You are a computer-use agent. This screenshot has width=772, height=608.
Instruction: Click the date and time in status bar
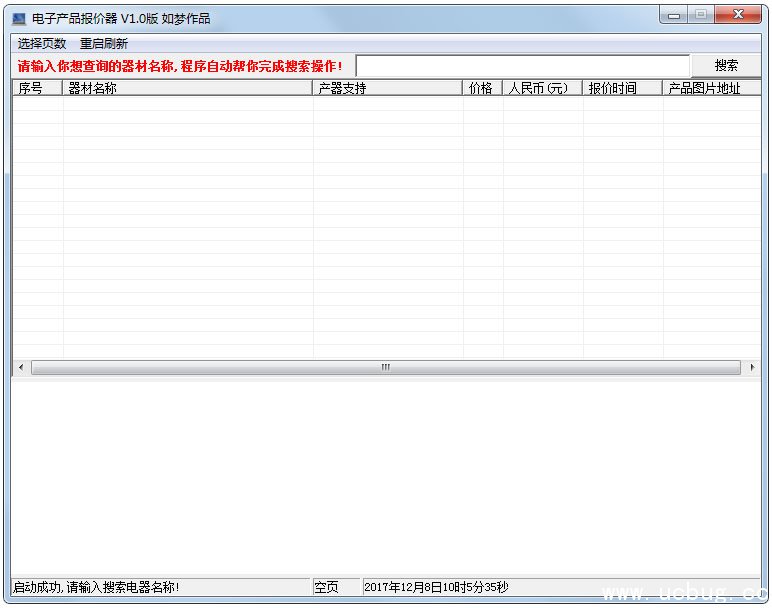point(436,587)
